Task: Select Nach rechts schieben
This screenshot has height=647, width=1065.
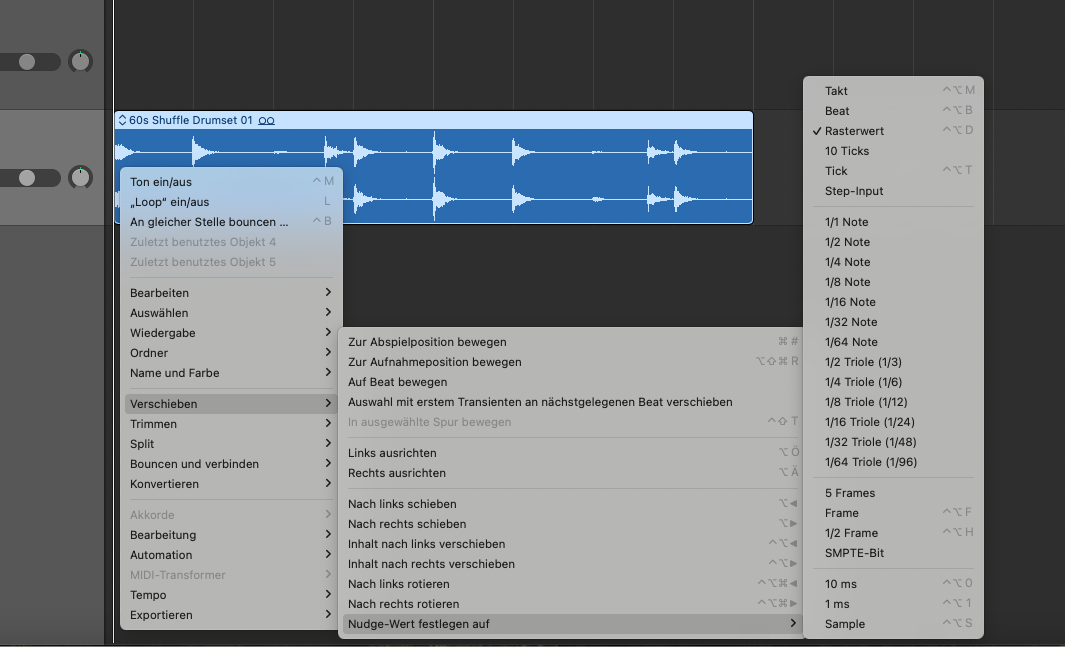Action: pos(407,524)
